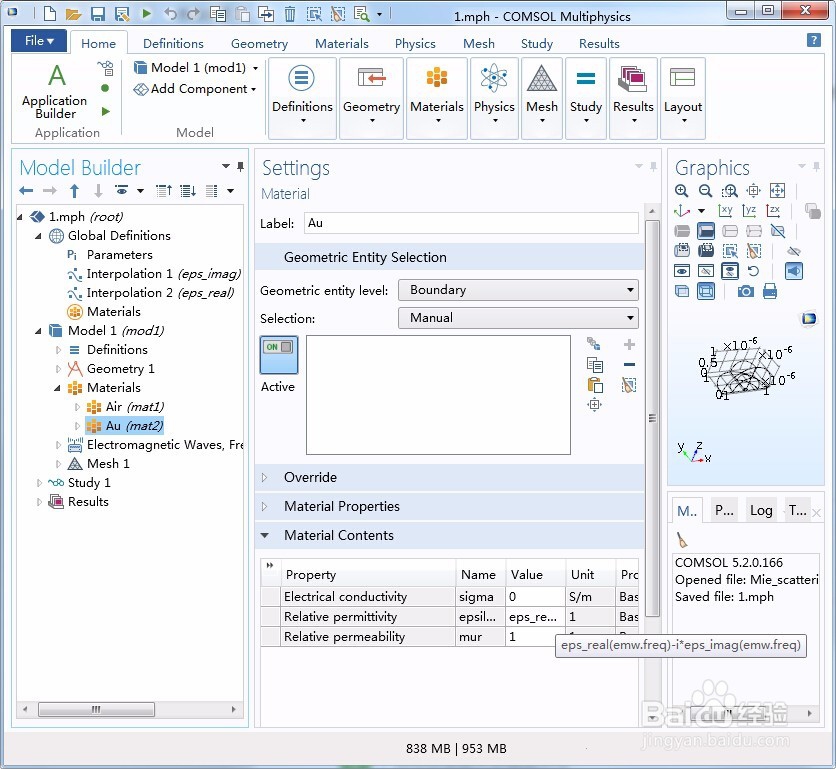The height and width of the screenshot is (769, 836).
Task: Expand the Study 1 tree node
Action: 39,483
